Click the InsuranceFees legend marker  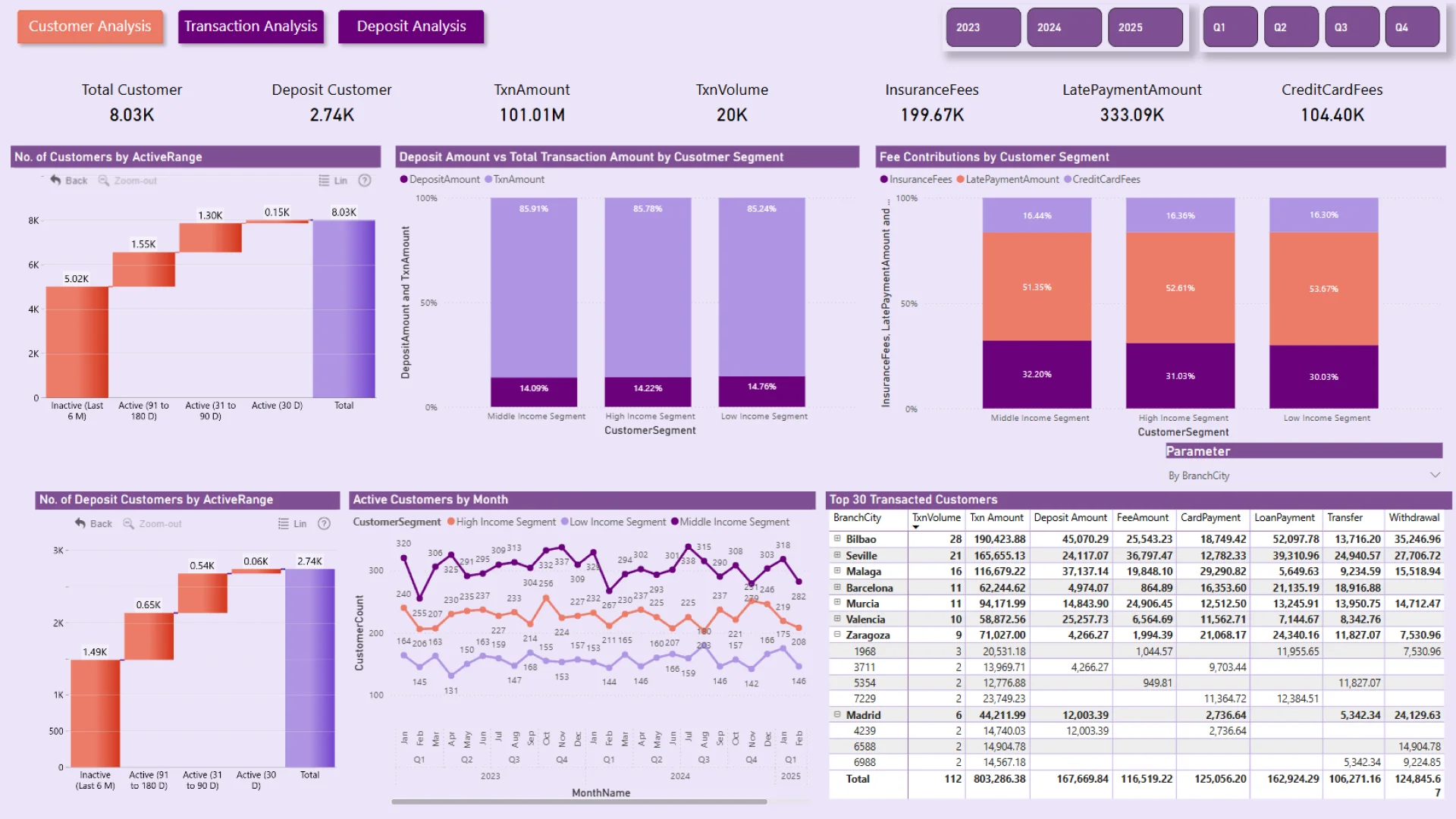click(884, 180)
